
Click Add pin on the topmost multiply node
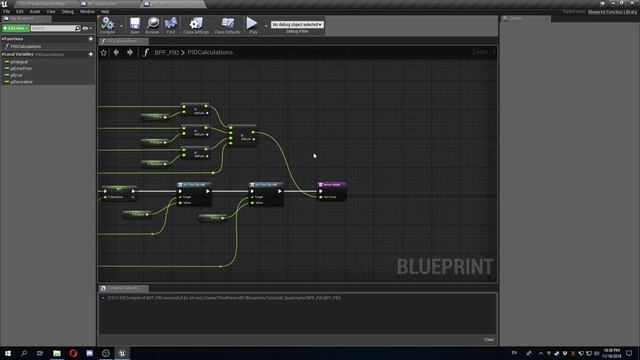click(x=201, y=113)
